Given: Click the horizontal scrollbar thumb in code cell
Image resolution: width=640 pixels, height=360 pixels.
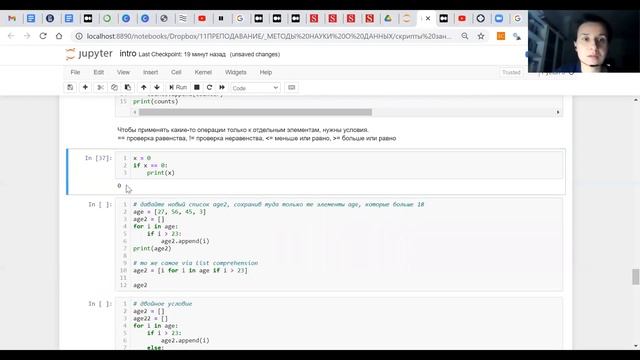Looking at the screenshot, I should point(256,112).
